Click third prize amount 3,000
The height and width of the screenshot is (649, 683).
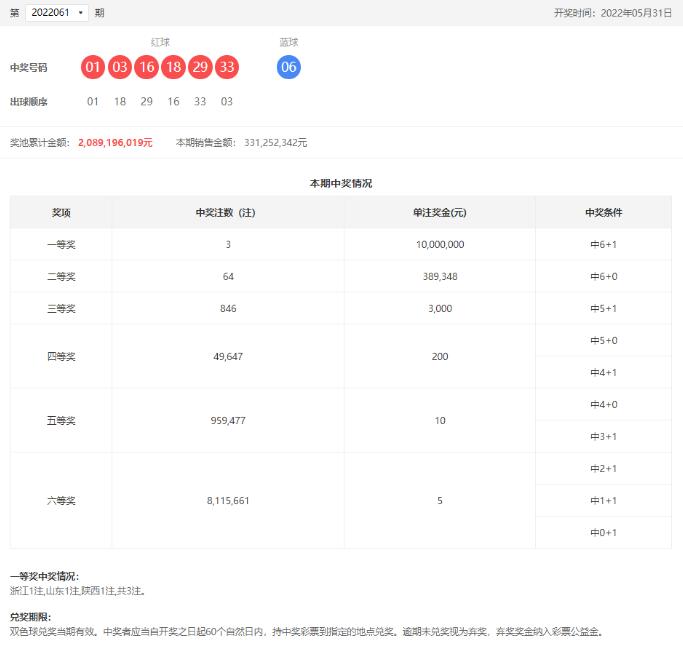[x=440, y=309]
